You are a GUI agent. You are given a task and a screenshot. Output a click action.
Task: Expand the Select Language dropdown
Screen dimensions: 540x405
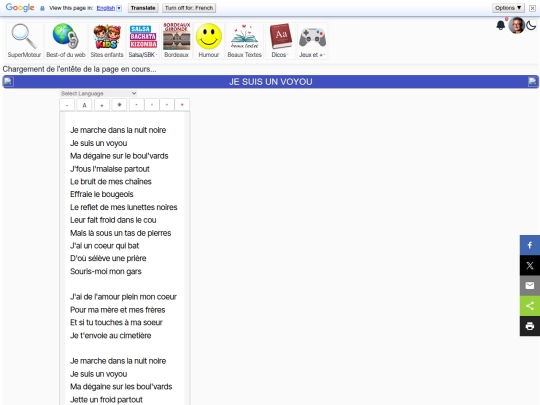98,93
